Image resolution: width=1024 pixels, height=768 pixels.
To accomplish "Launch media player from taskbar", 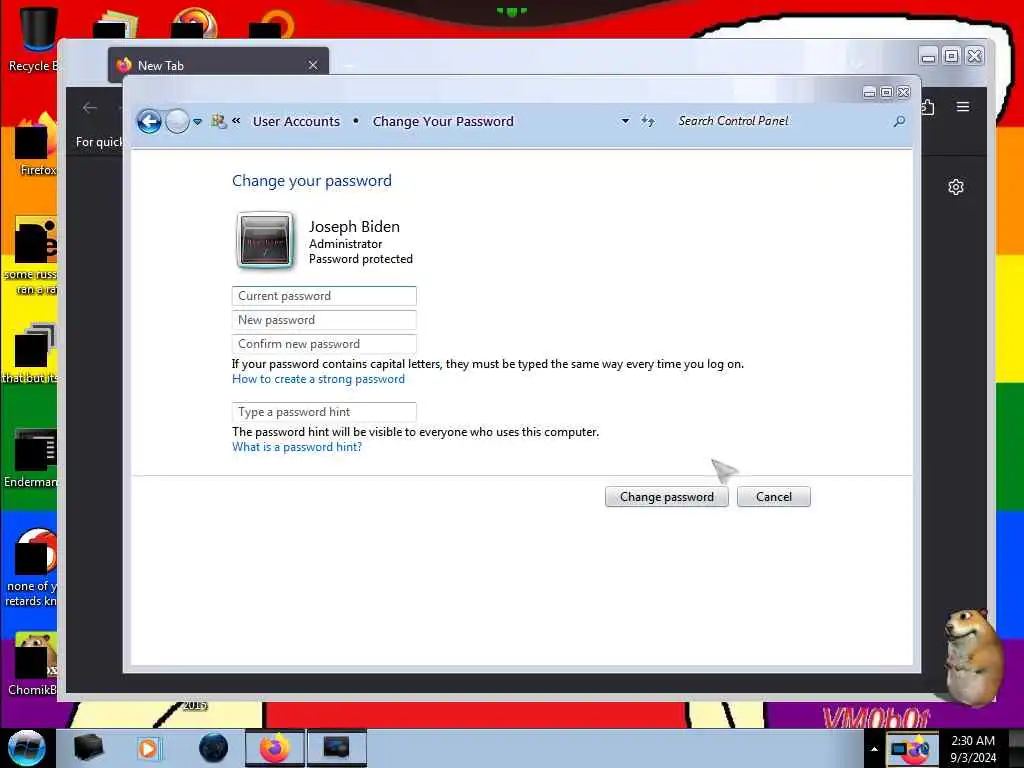I will pyautogui.click(x=148, y=748).
